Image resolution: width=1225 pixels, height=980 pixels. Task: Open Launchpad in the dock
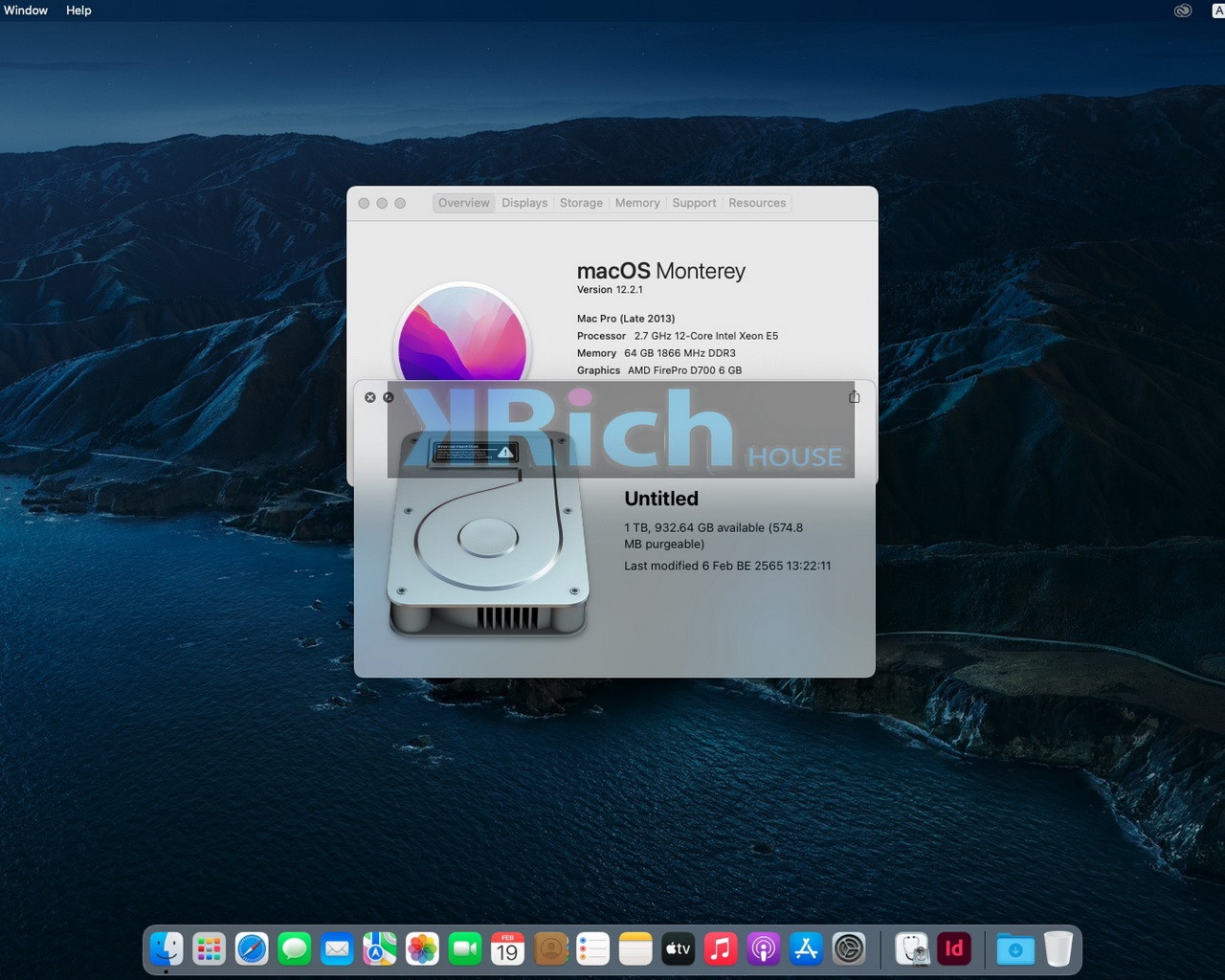[209, 949]
